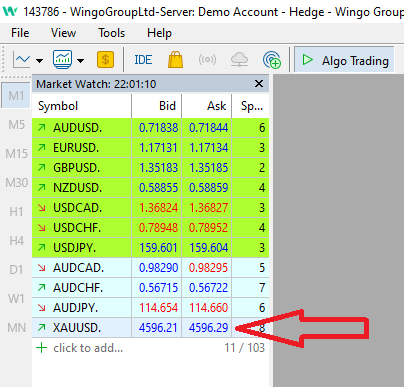Click the EURUSD bid price 1.17131

pyautogui.click(x=158, y=148)
